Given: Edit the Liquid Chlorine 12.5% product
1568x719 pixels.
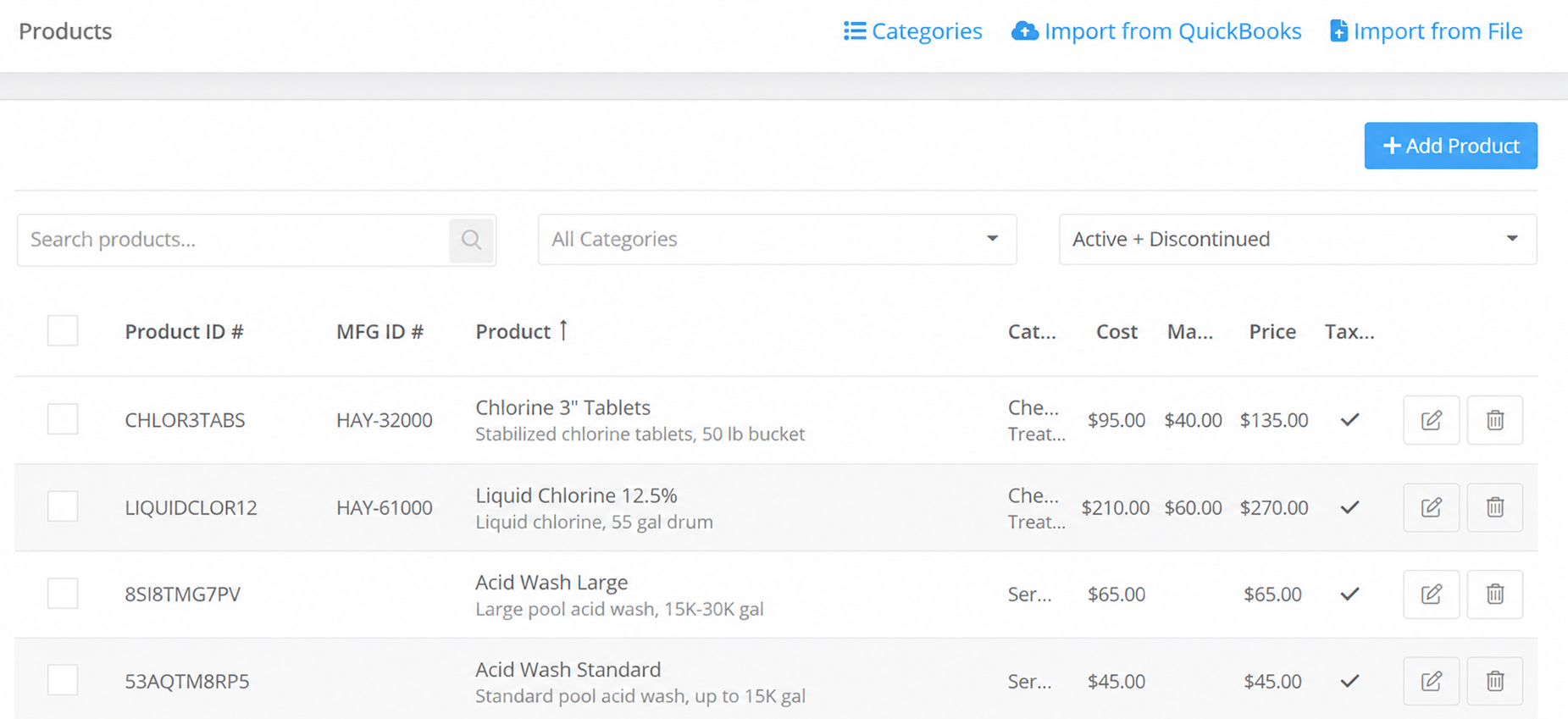Looking at the screenshot, I should (1431, 507).
